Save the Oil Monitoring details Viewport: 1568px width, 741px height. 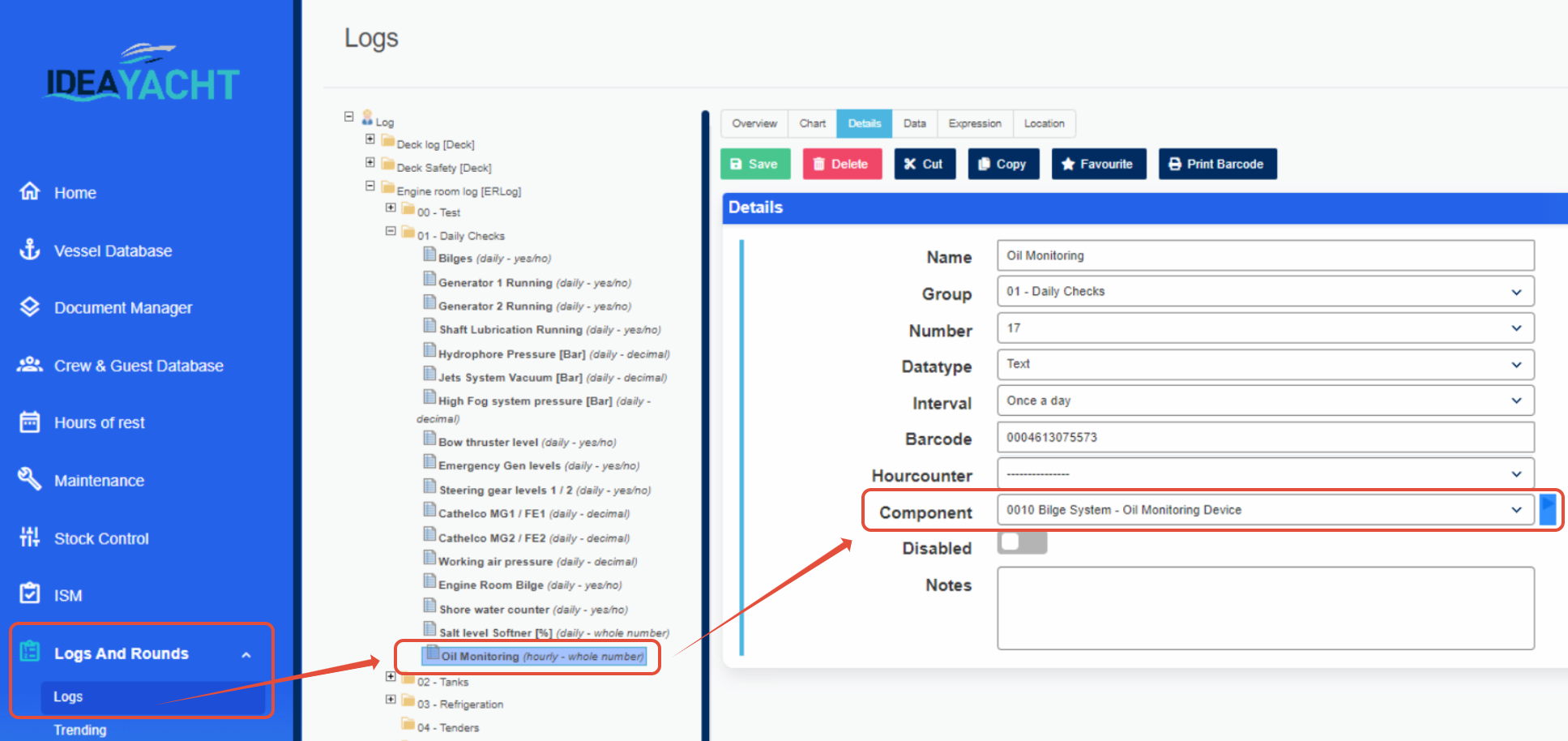(x=754, y=164)
